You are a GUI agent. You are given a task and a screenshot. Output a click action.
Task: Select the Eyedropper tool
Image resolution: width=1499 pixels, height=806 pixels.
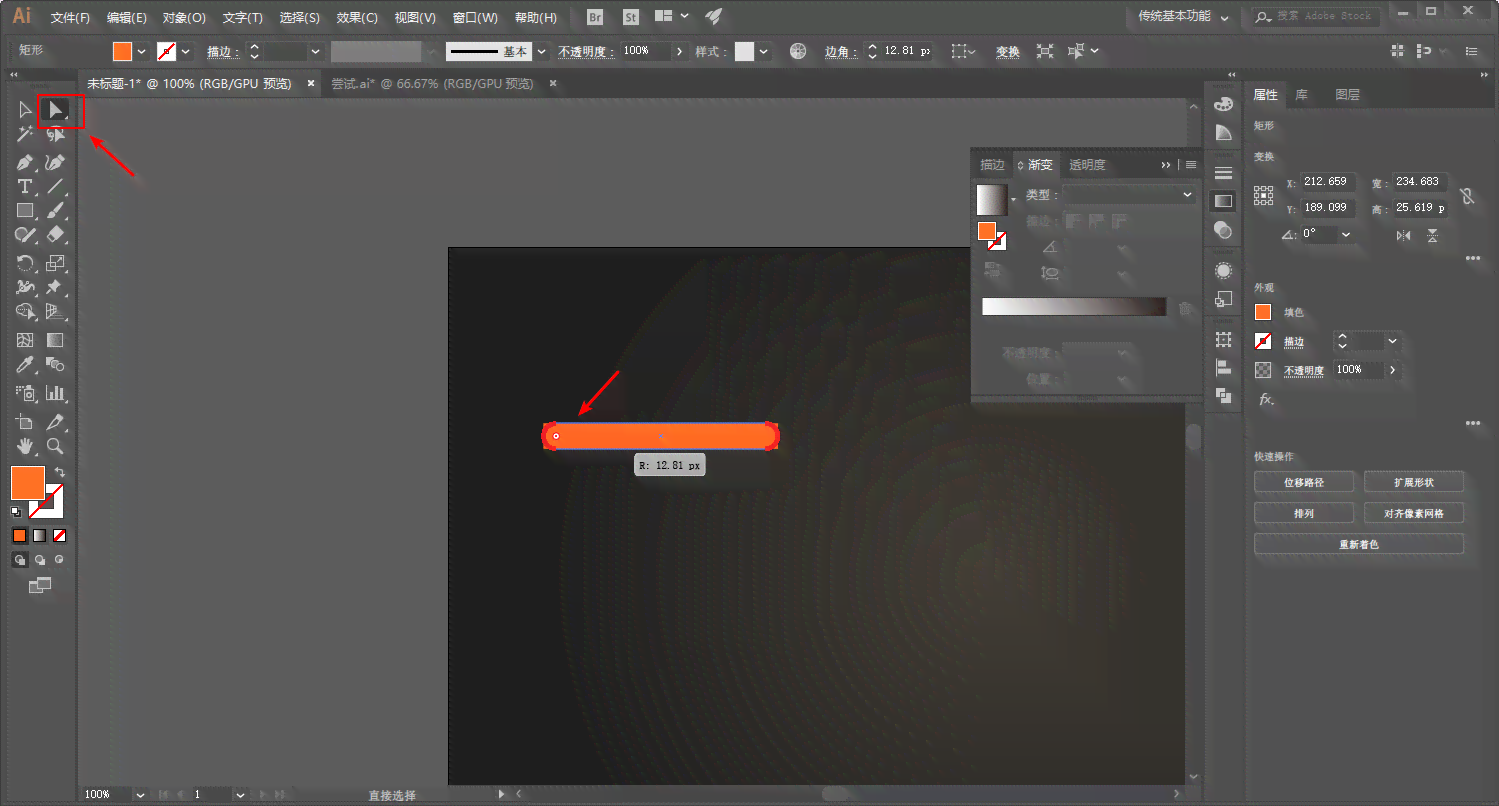pyautogui.click(x=26, y=365)
